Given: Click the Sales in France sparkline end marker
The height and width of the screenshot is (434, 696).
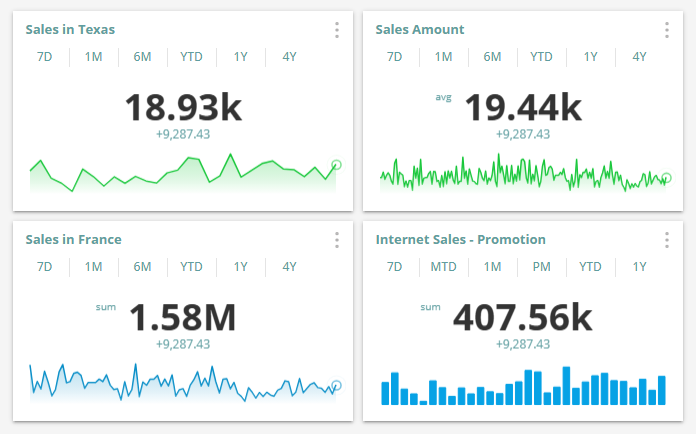Looking at the screenshot, I should click(x=336, y=386).
